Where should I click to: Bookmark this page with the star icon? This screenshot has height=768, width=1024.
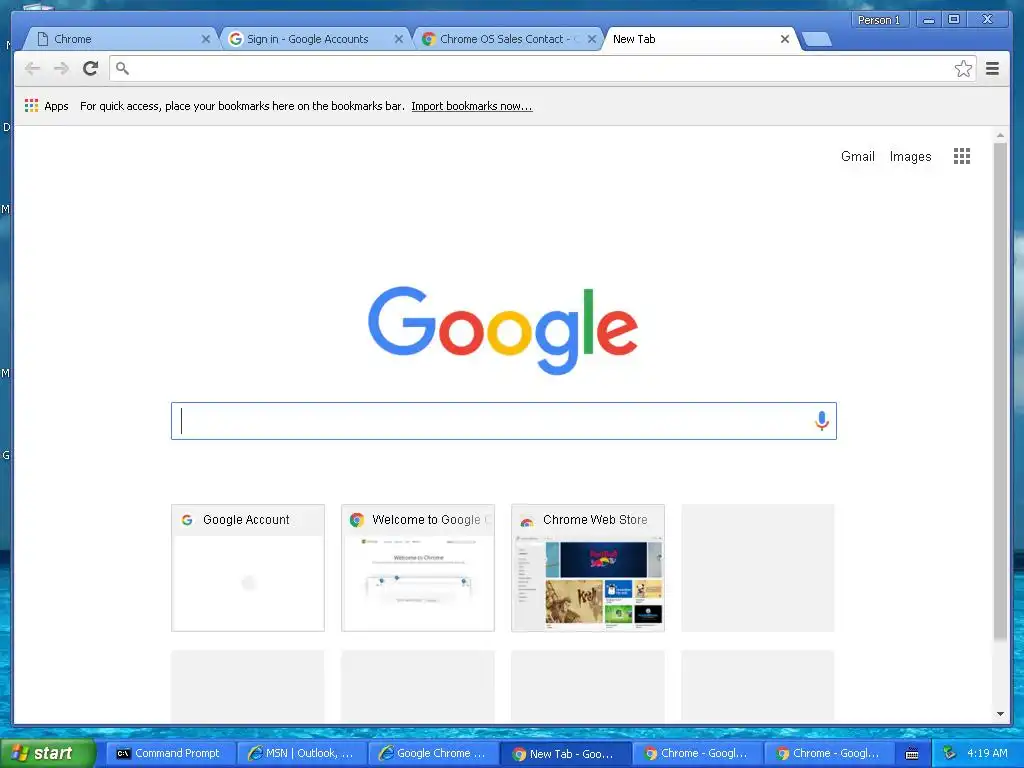point(963,69)
